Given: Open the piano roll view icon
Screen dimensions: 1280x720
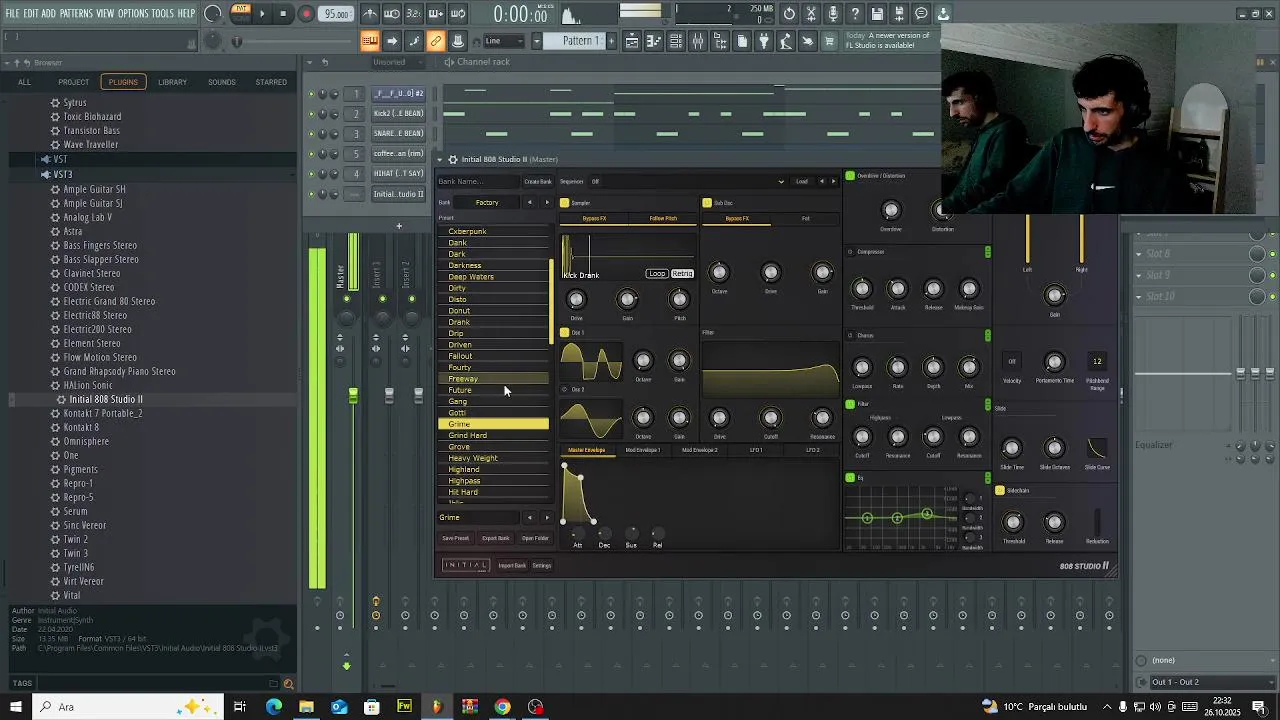Looking at the screenshot, I should (x=654, y=41).
